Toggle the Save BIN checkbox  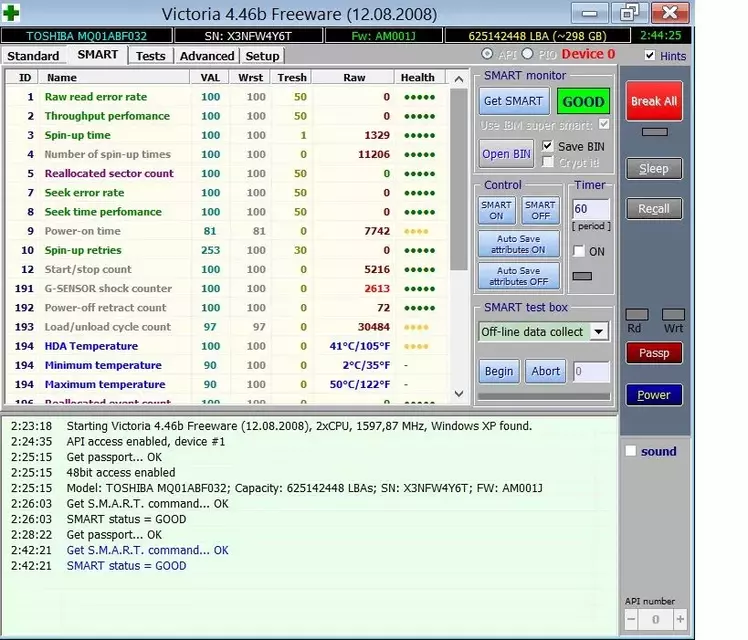[x=547, y=146]
